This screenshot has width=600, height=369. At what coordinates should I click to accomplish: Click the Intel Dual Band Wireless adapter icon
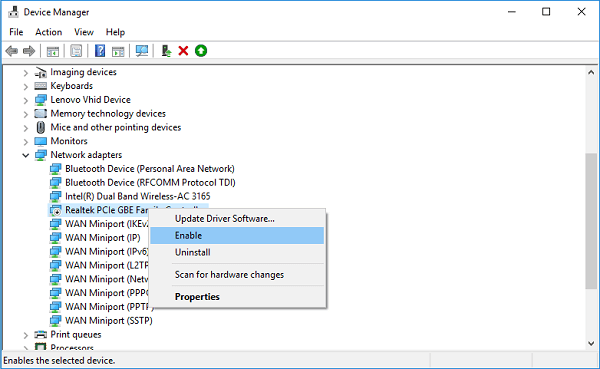pos(55,196)
